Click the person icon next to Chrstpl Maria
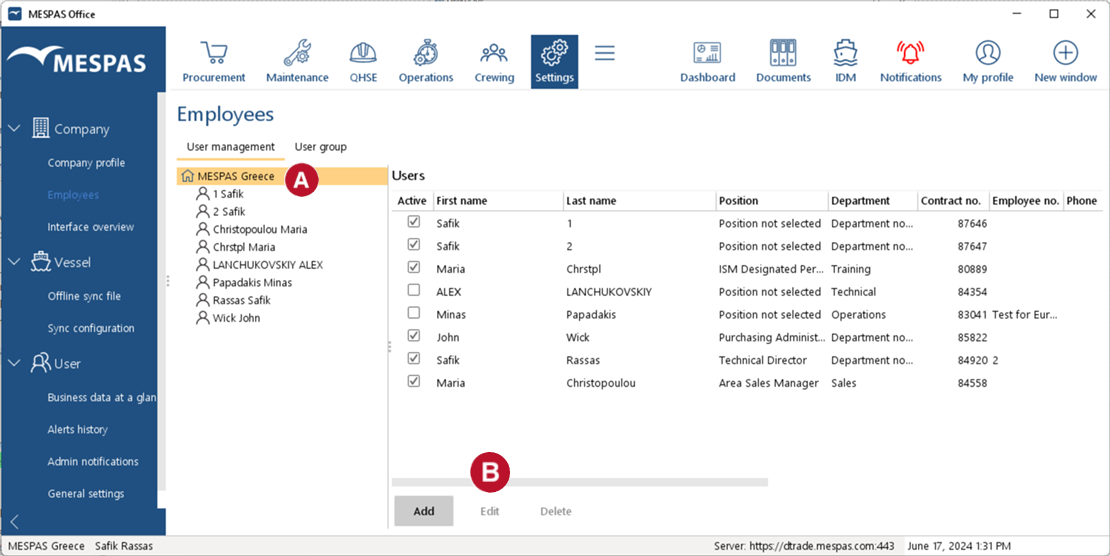Screen dimensions: 1110x556 (x=203, y=247)
